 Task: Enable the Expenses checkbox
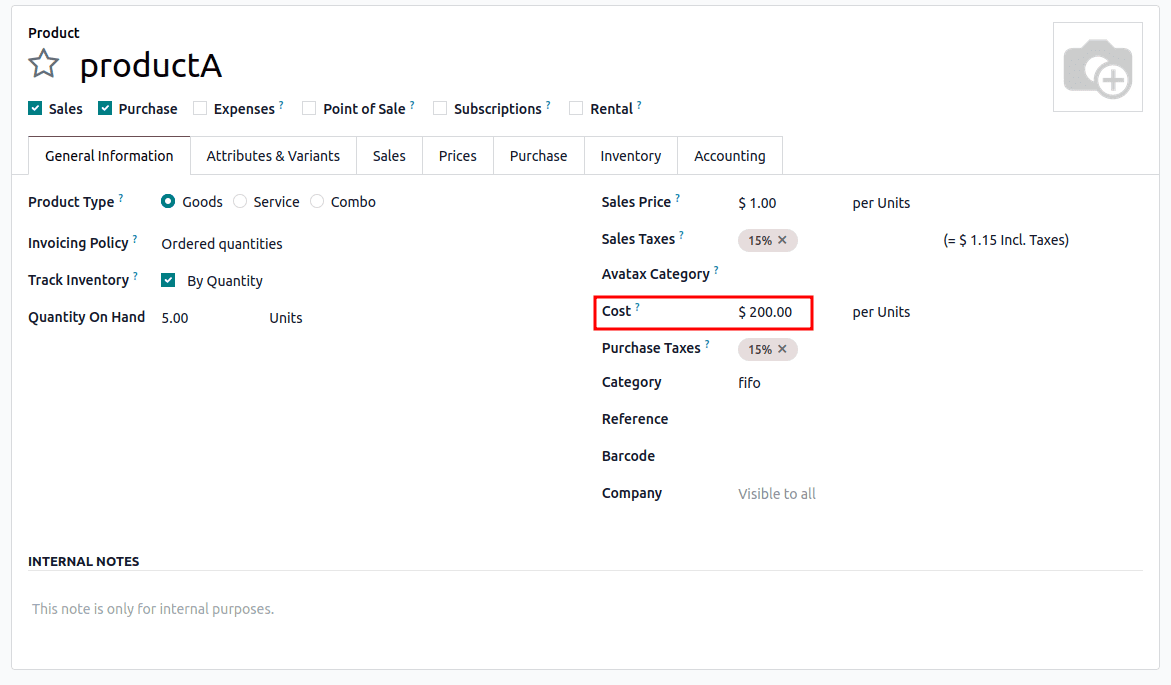pos(199,108)
